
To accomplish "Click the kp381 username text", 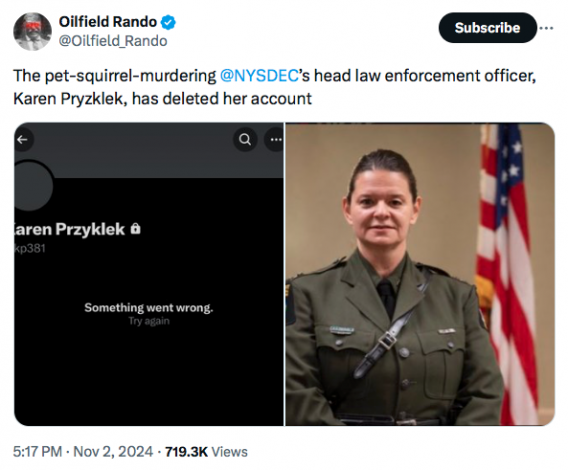I will [30, 249].
